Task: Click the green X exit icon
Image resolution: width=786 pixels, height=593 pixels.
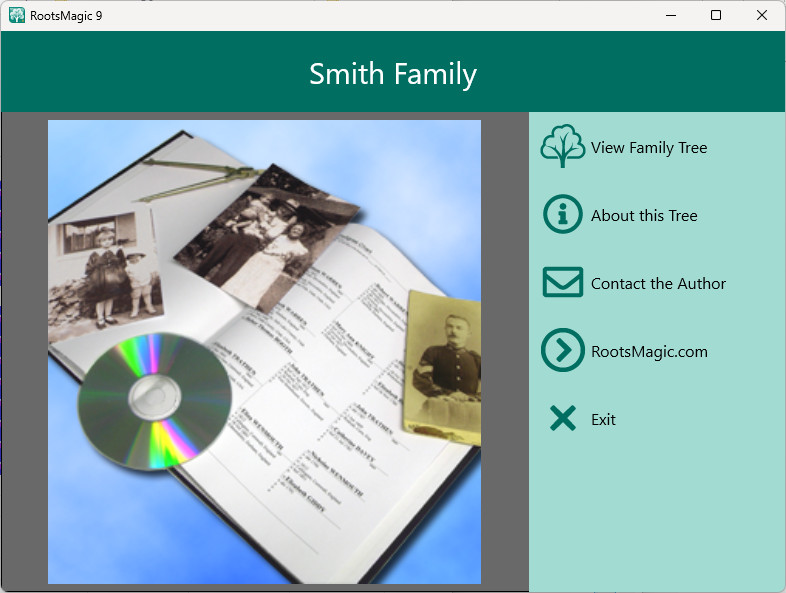Action: pos(563,419)
